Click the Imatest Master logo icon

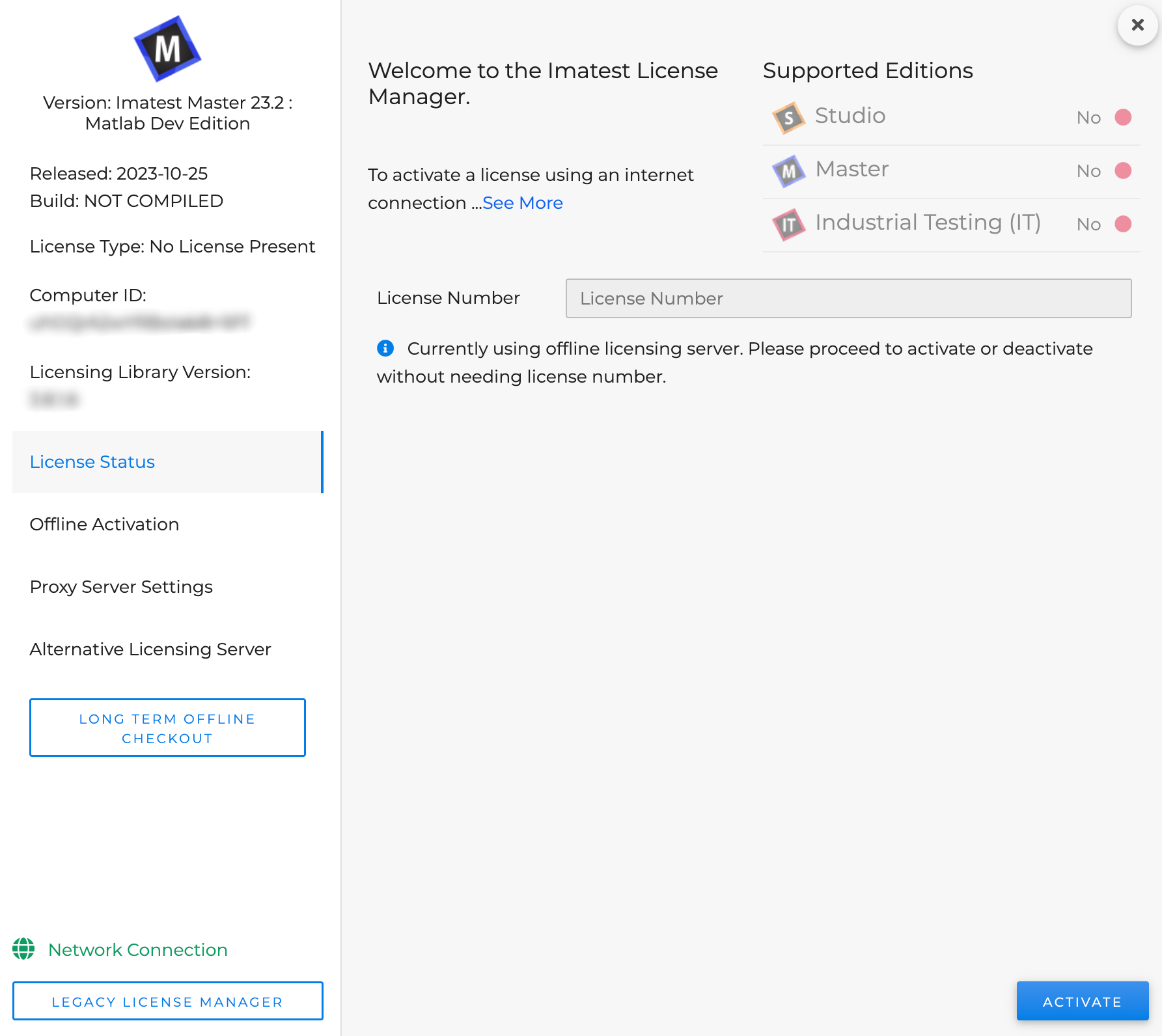coord(167,49)
